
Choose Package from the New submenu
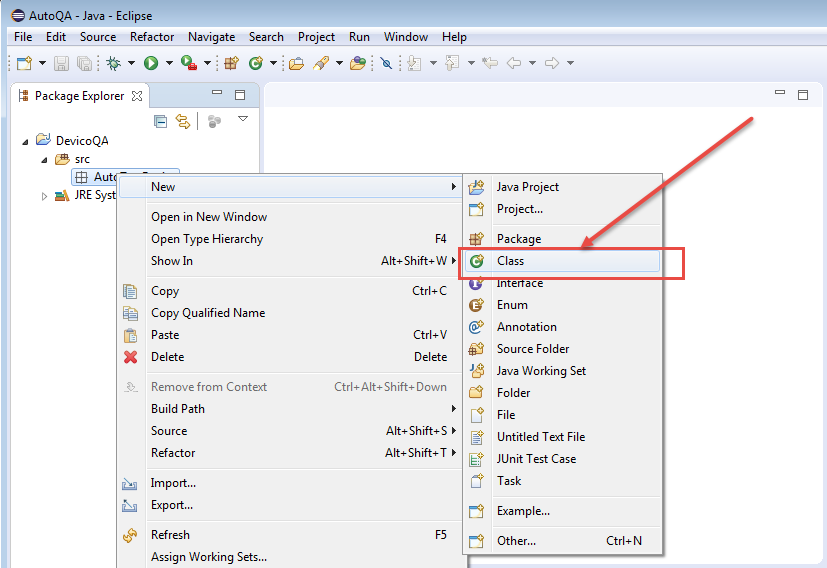(562, 239)
